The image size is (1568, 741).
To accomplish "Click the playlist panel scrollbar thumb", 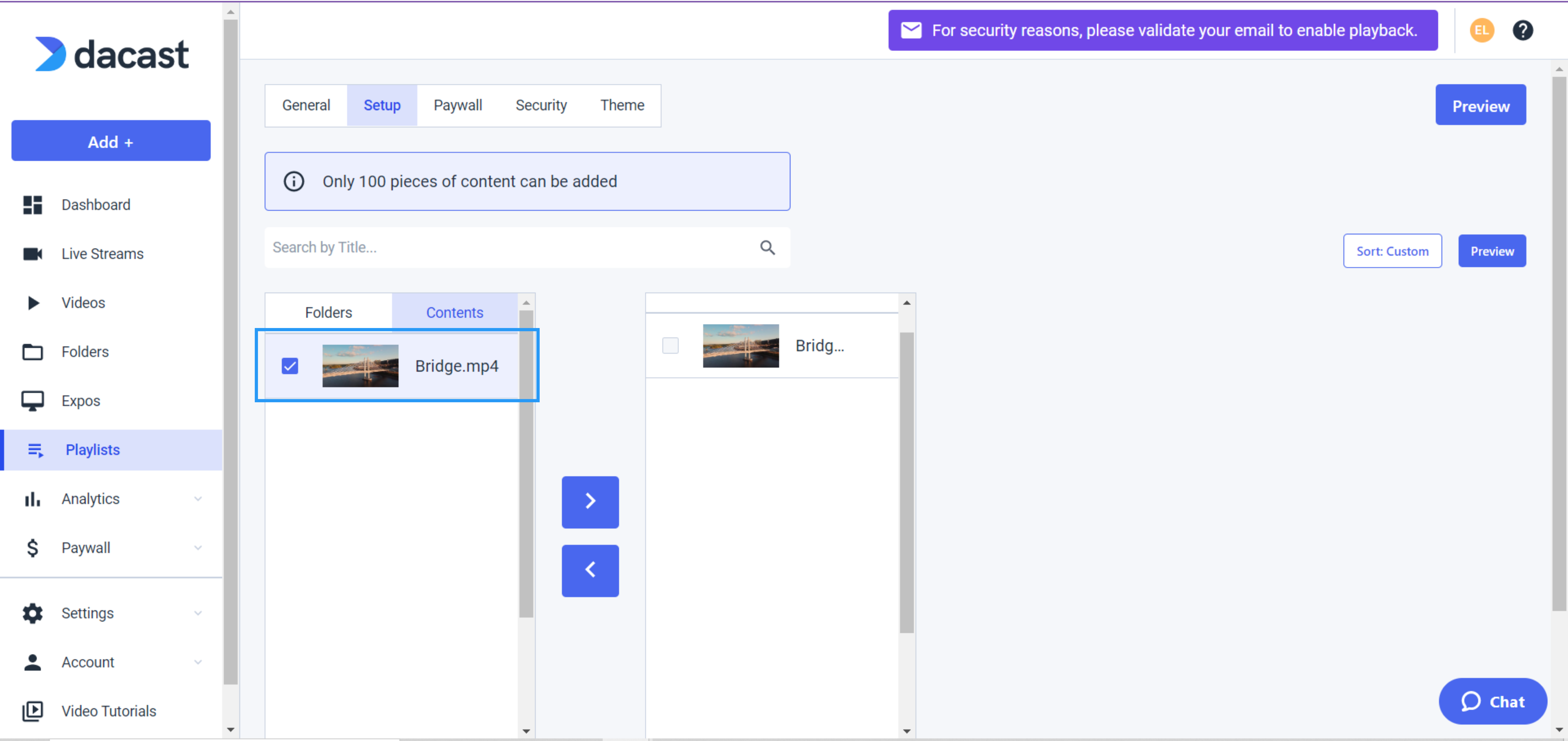I will coord(906,483).
